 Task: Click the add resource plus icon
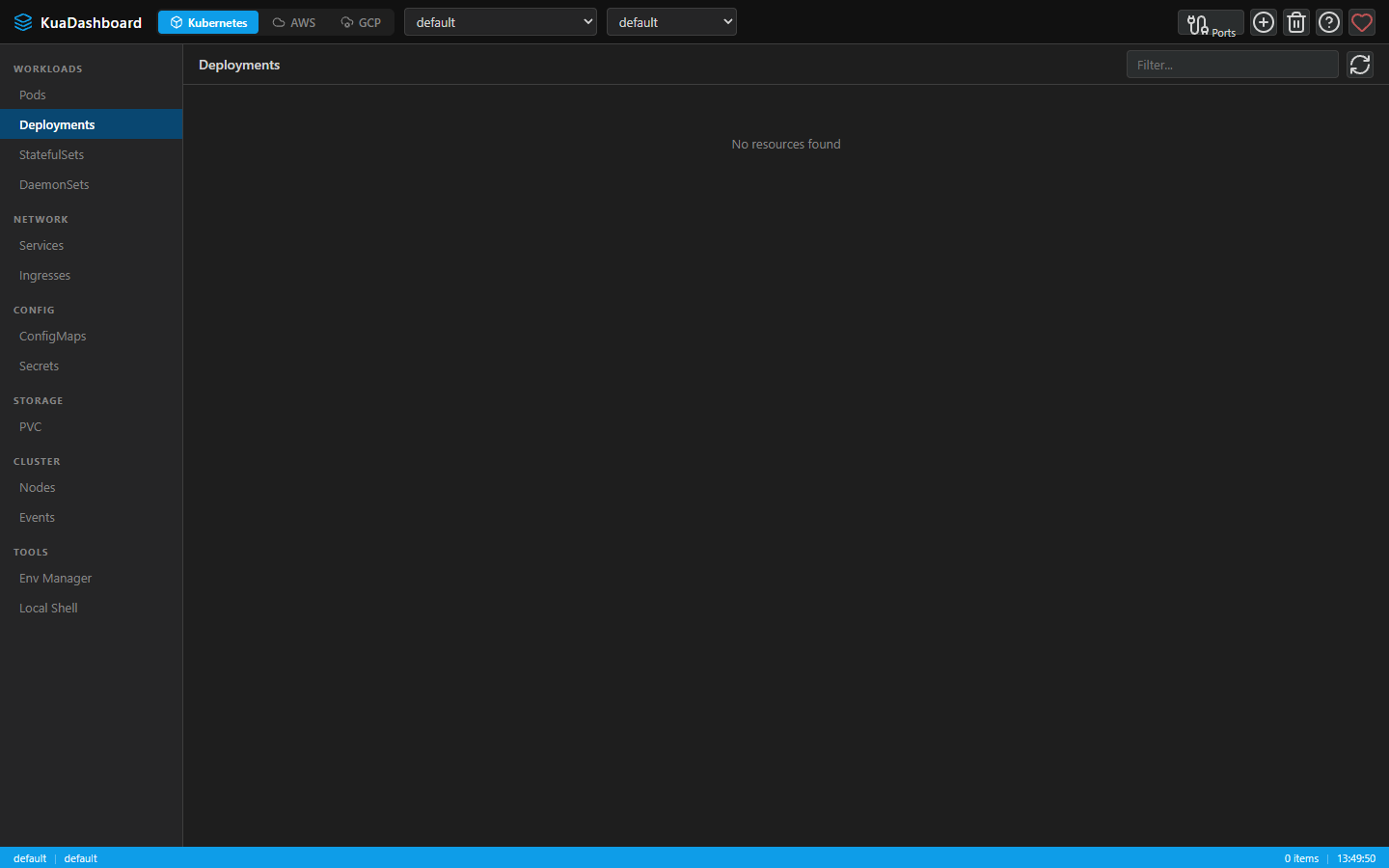coord(1264,22)
